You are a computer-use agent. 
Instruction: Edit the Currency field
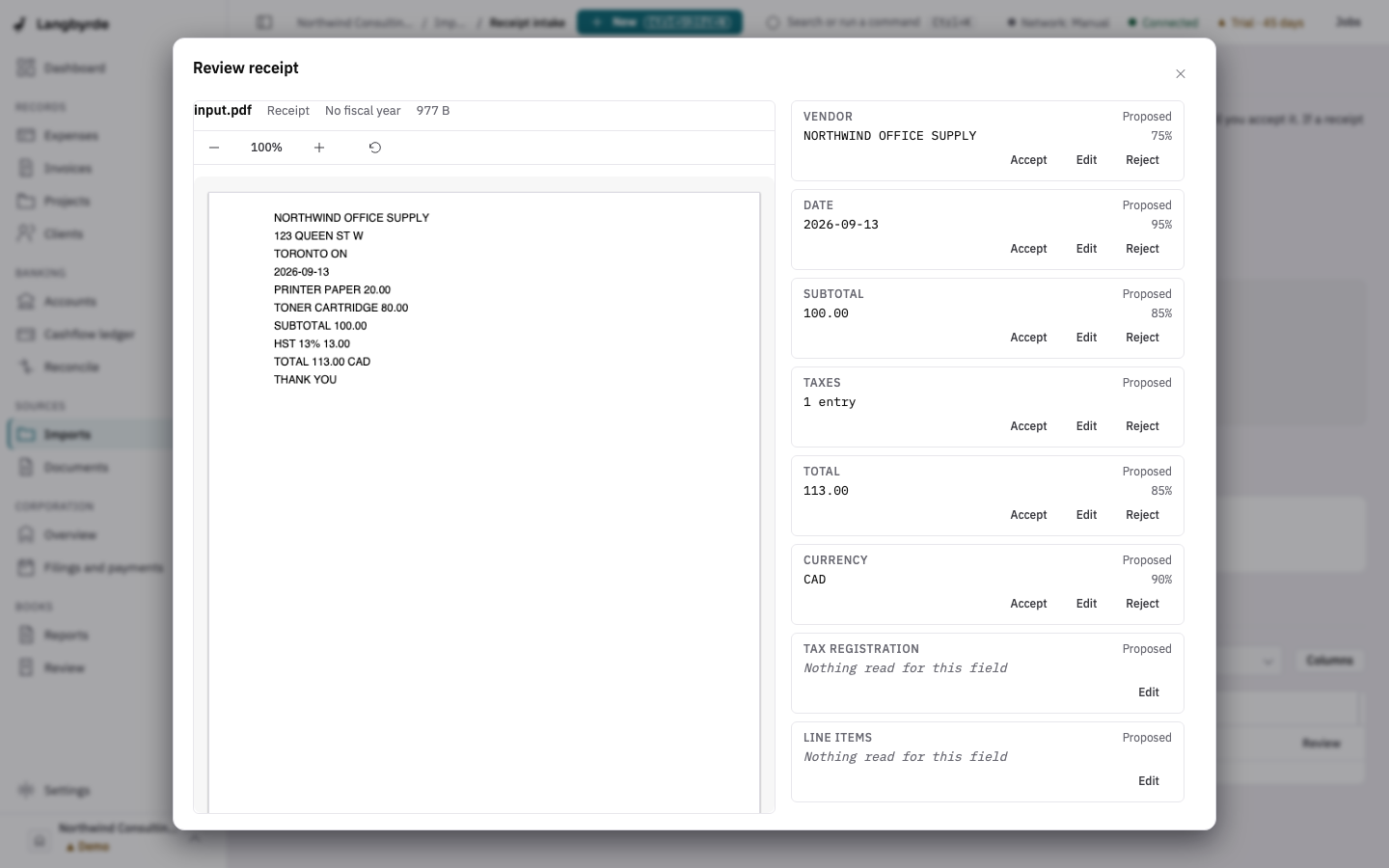(x=1086, y=604)
